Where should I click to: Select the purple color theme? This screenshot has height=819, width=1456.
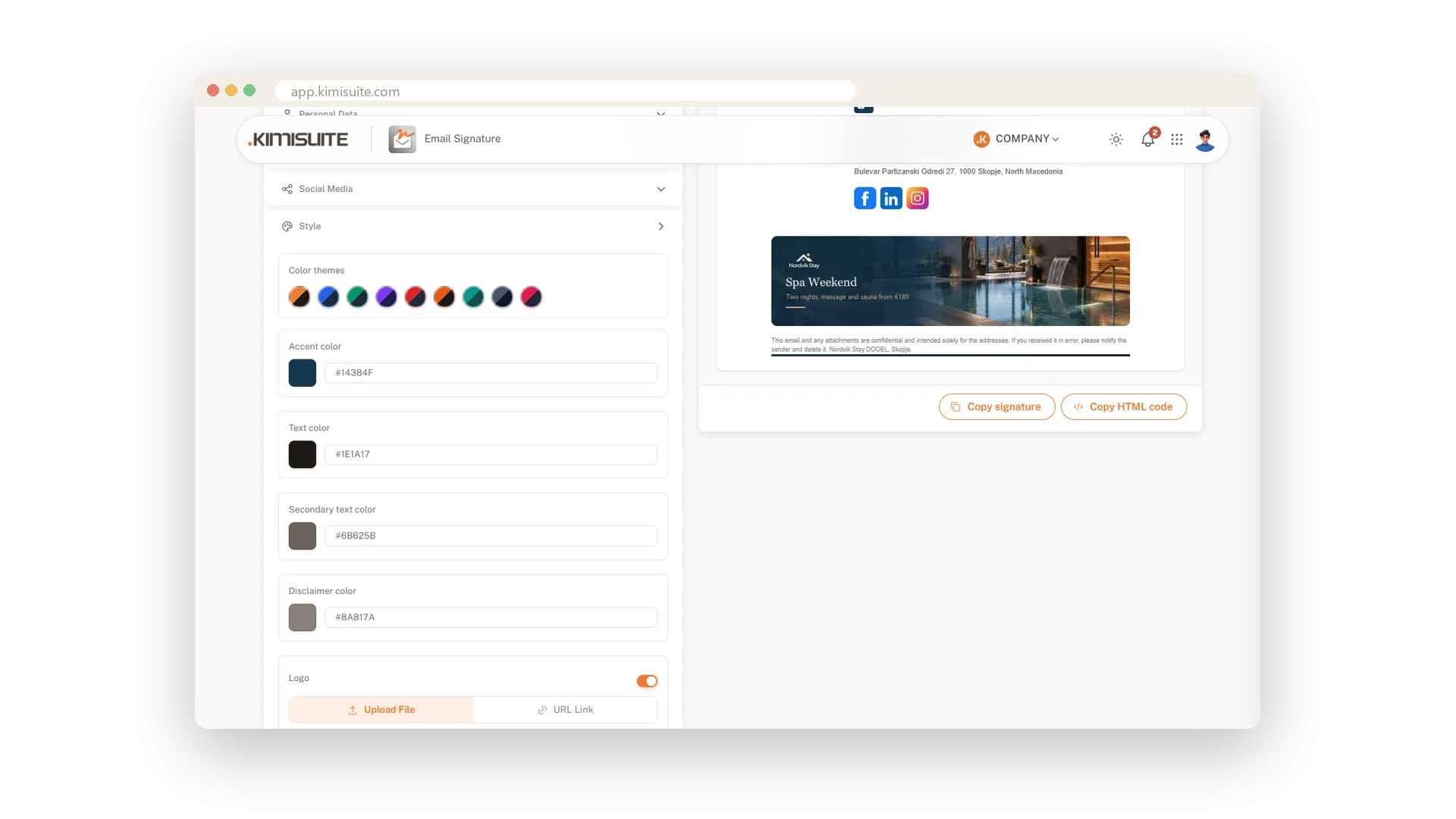click(x=386, y=297)
